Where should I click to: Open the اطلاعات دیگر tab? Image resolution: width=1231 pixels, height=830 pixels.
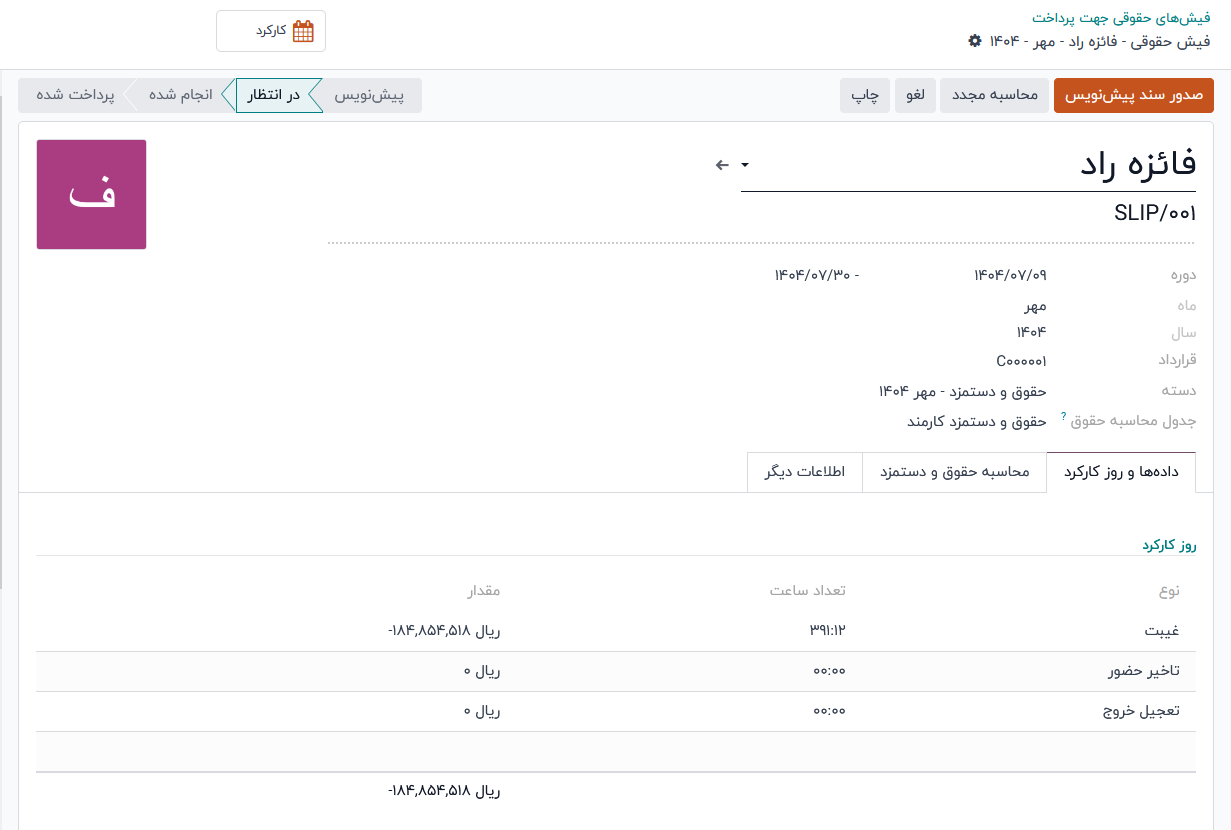pos(805,472)
